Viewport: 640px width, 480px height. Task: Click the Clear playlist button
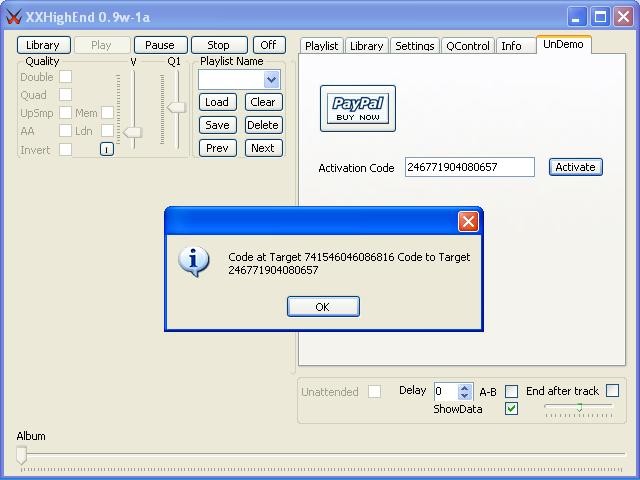click(264, 102)
